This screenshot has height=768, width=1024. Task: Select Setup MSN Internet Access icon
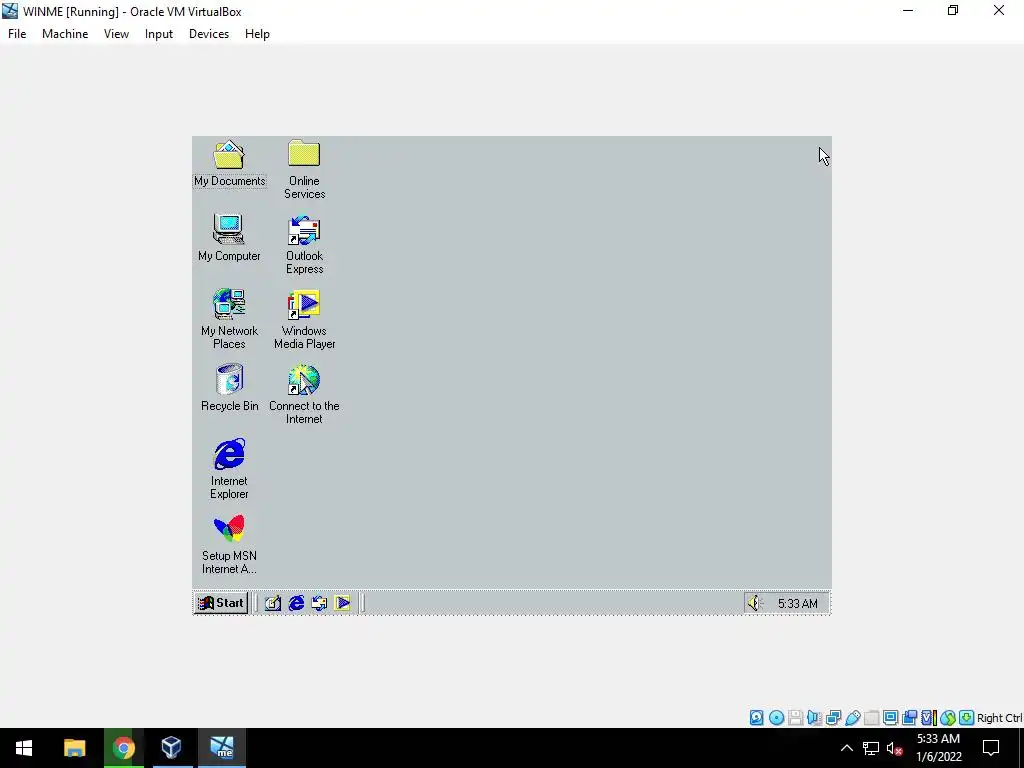tap(229, 544)
